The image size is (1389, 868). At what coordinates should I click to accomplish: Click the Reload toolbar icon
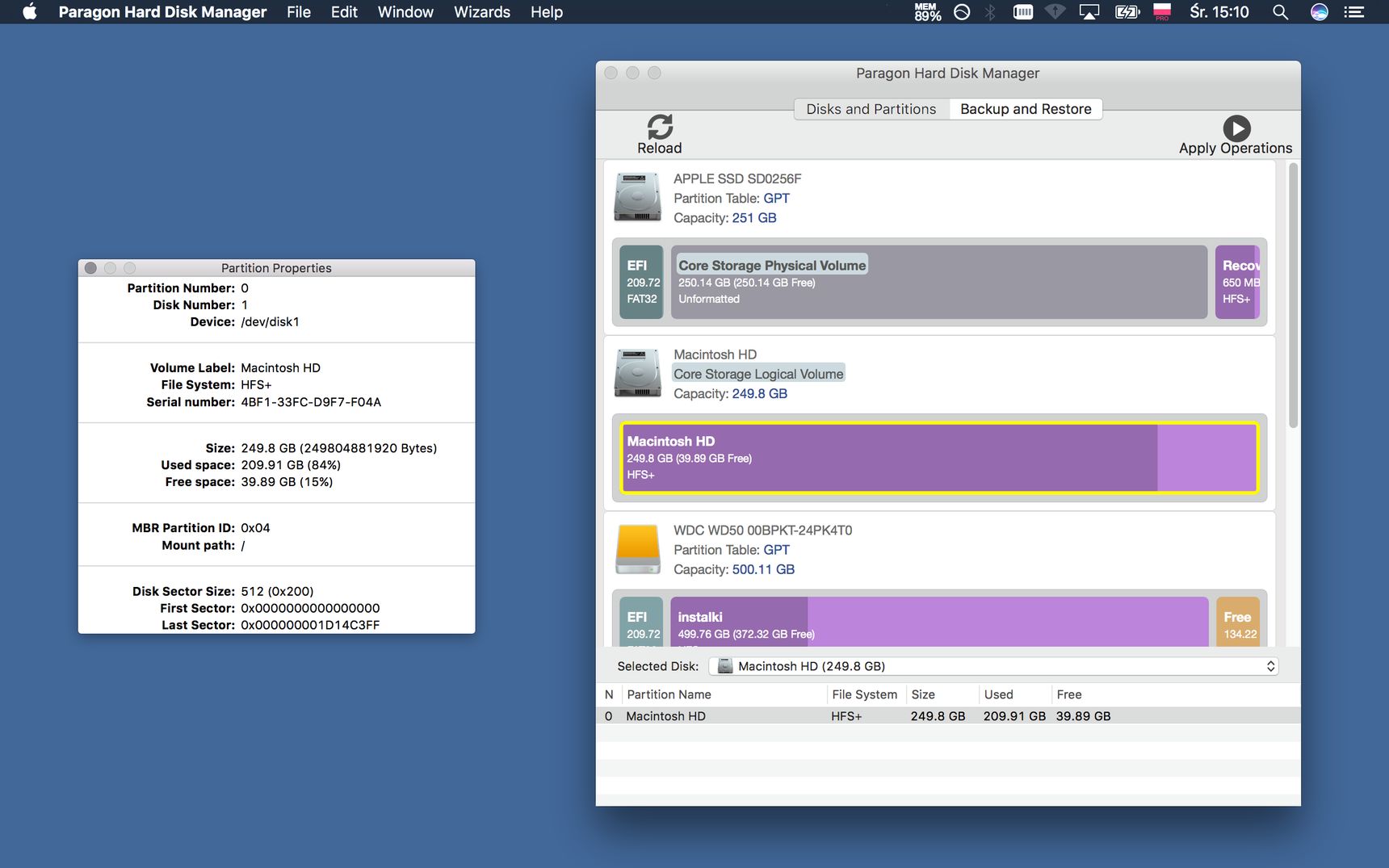point(660,127)
